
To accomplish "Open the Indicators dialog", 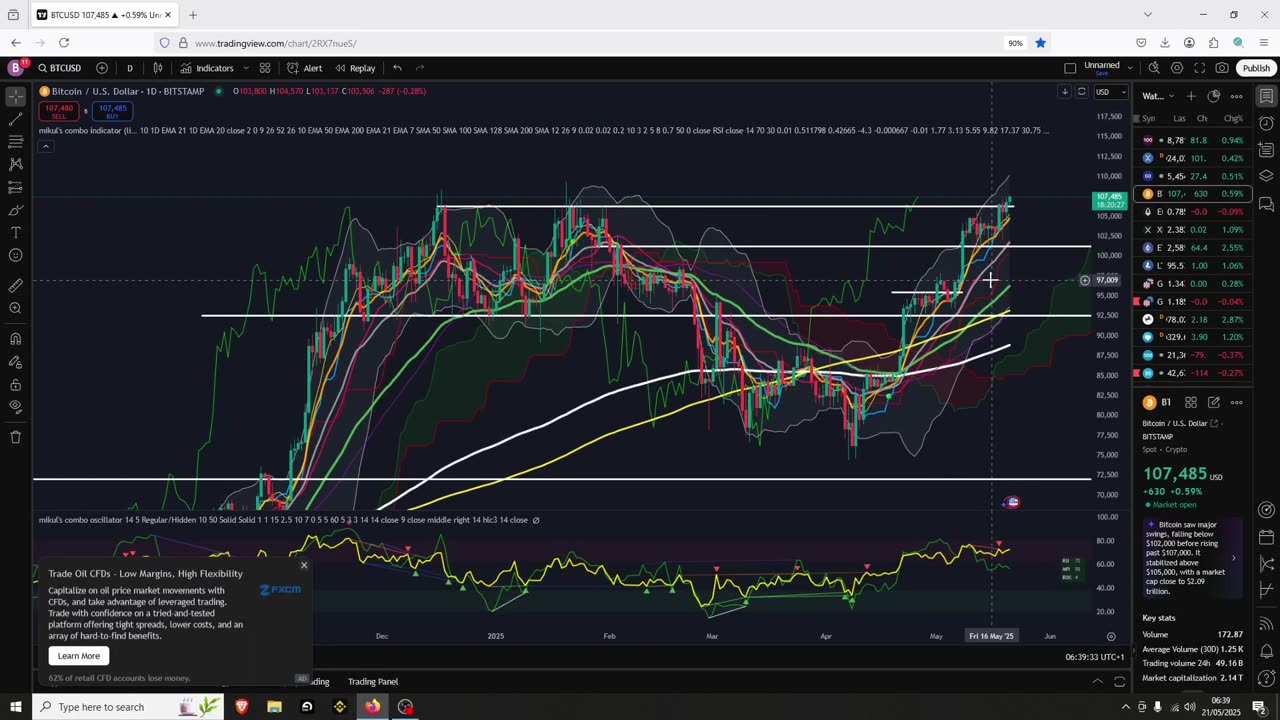I will tap(207, 68).
